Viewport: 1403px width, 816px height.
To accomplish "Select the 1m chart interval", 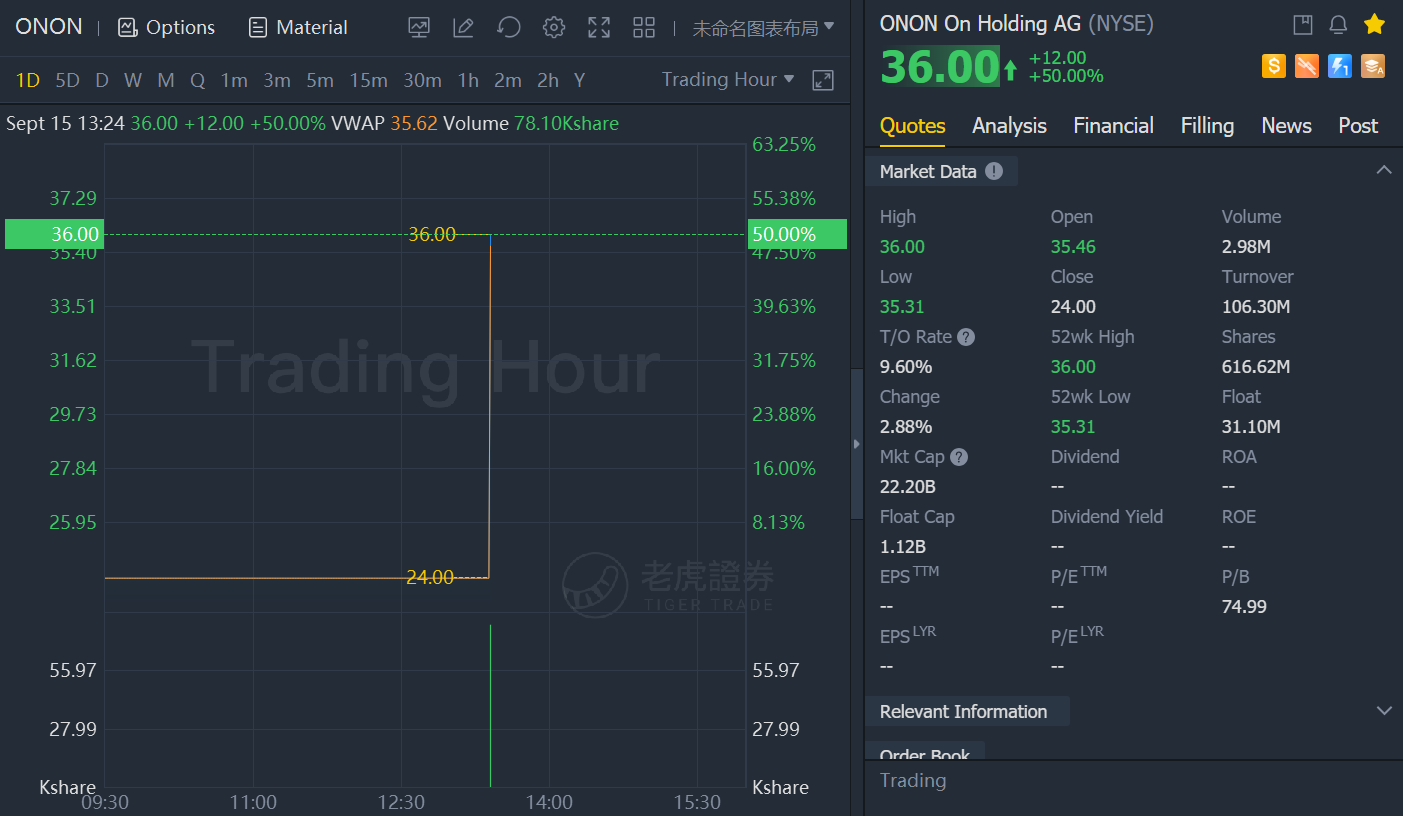I will (x=234, y=80).
